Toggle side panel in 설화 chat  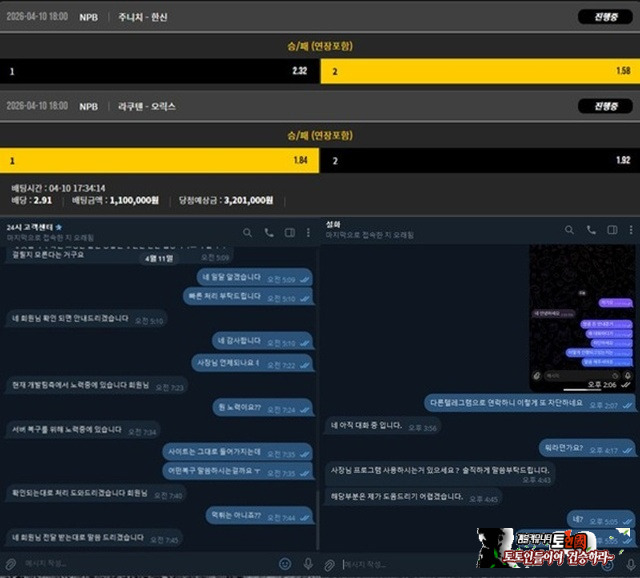[612, 230]
